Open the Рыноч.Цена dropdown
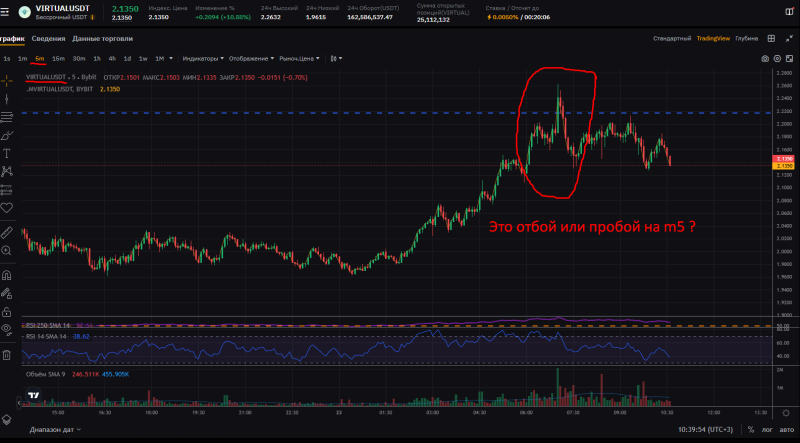 pyautogui.click(x=299, y=59)
